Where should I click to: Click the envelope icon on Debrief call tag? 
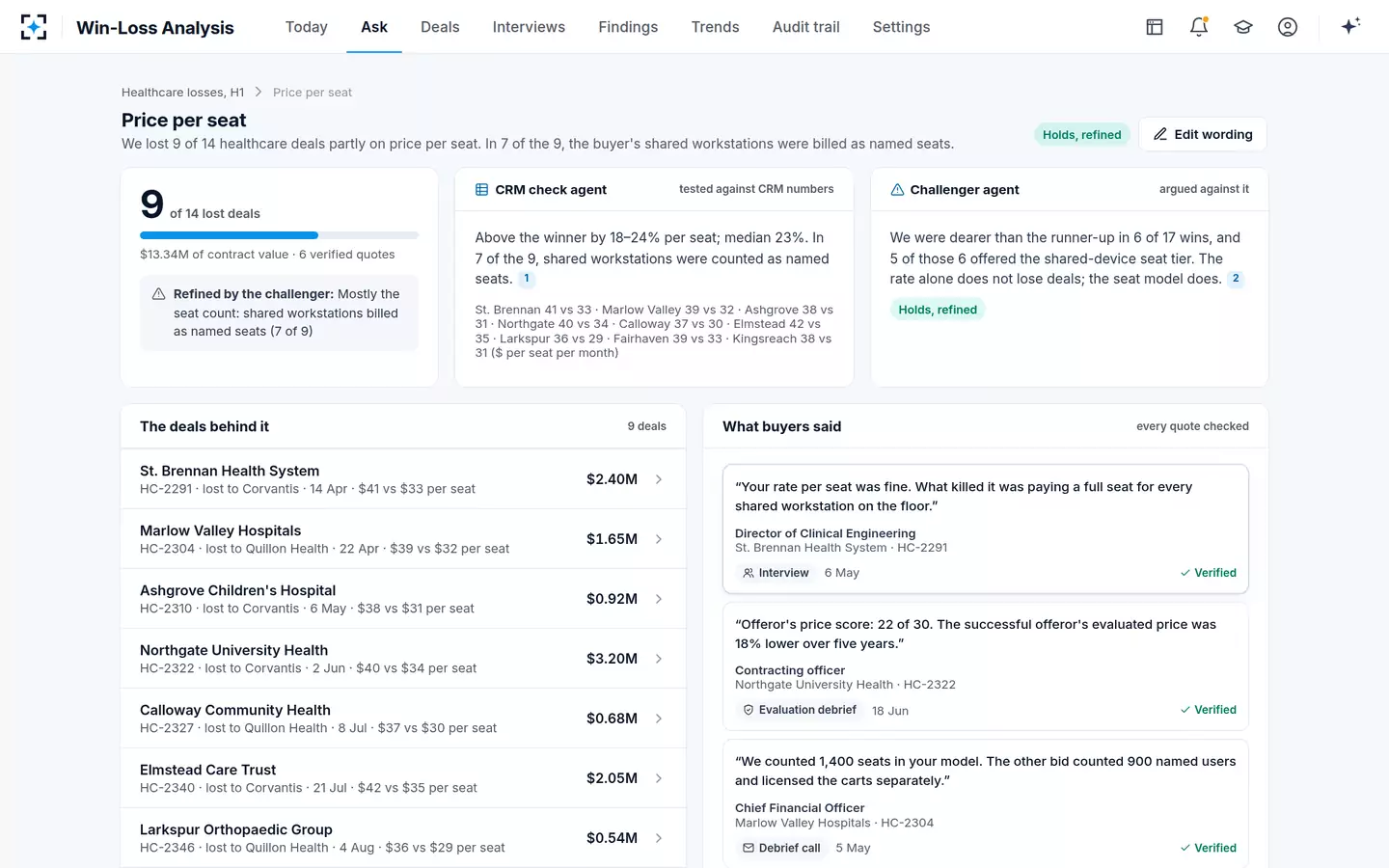click(749, 849)
